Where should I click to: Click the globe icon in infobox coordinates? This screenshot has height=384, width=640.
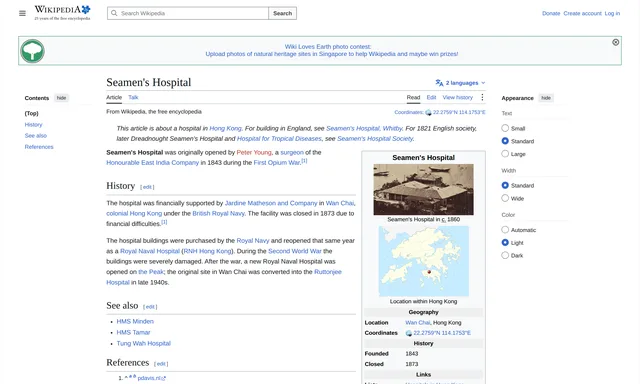coord(409,333)
